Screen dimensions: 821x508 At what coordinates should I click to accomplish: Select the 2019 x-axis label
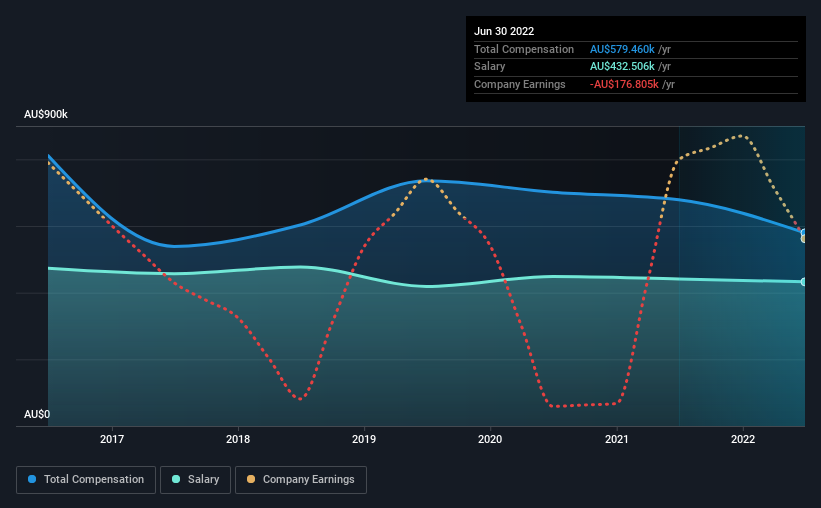click(364, 439)
